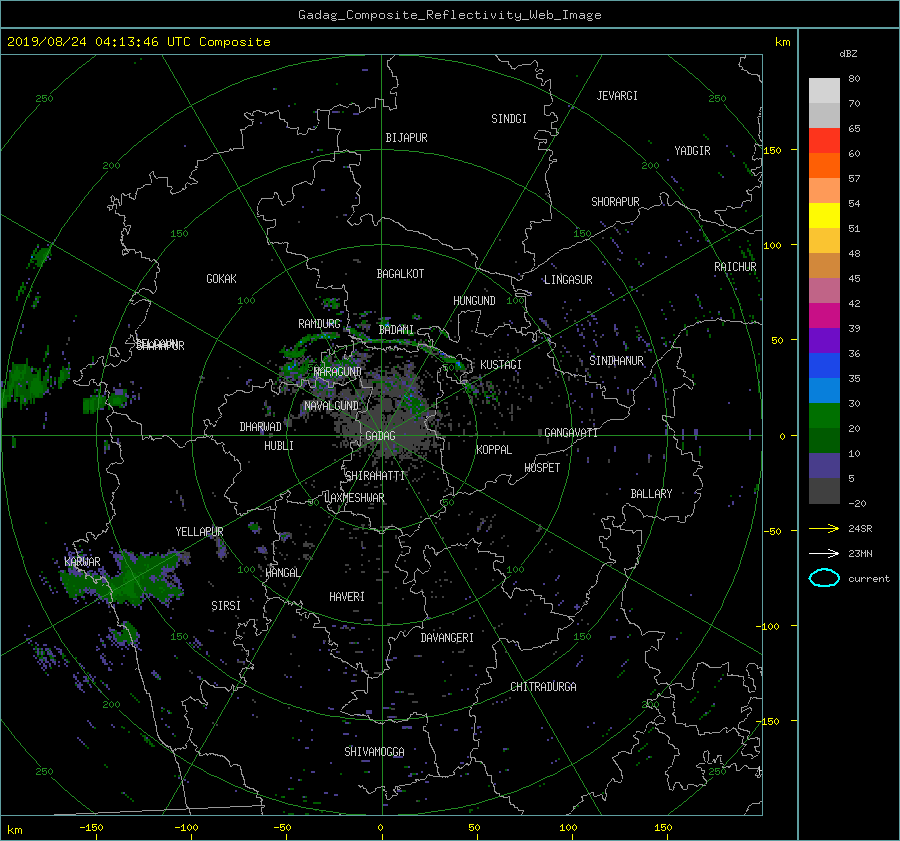Click the 'dBZ' legend heading
The width and height of the screenshot is (900, 841).
click(848, 53)
